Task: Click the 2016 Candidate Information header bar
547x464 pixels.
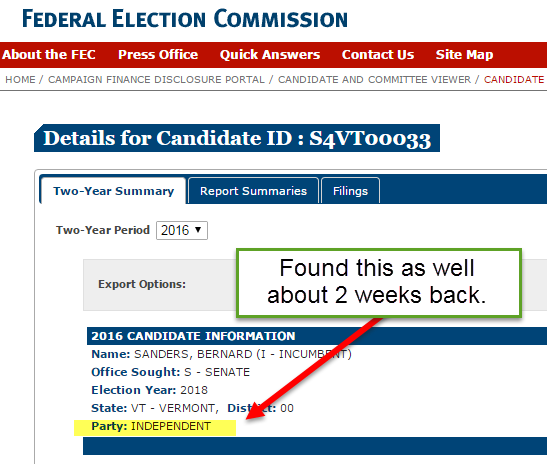Action: pyautogui.click(x=317, y=336)
